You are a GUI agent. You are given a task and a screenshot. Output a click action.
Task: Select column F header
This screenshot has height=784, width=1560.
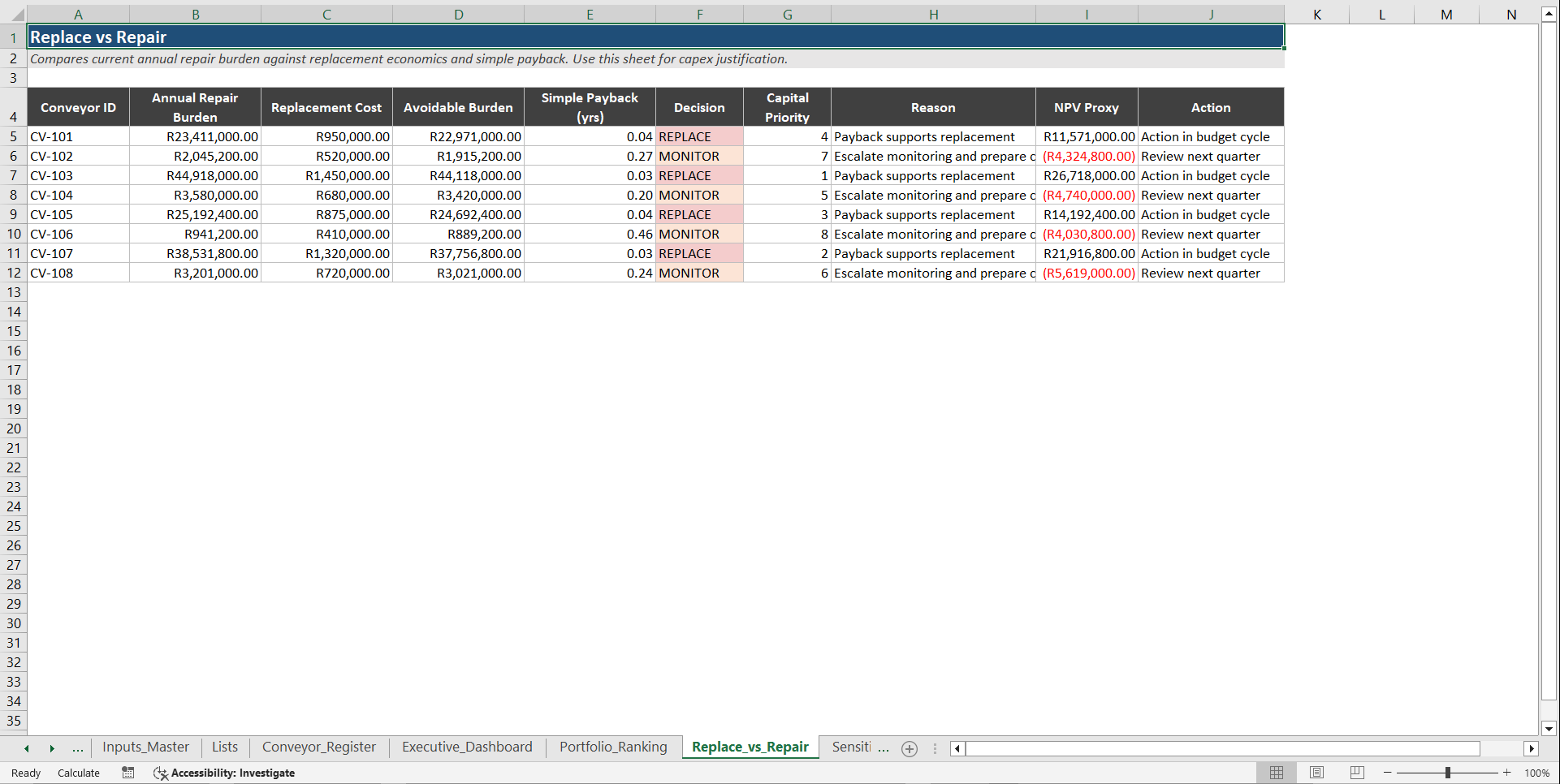click(699, 15)
